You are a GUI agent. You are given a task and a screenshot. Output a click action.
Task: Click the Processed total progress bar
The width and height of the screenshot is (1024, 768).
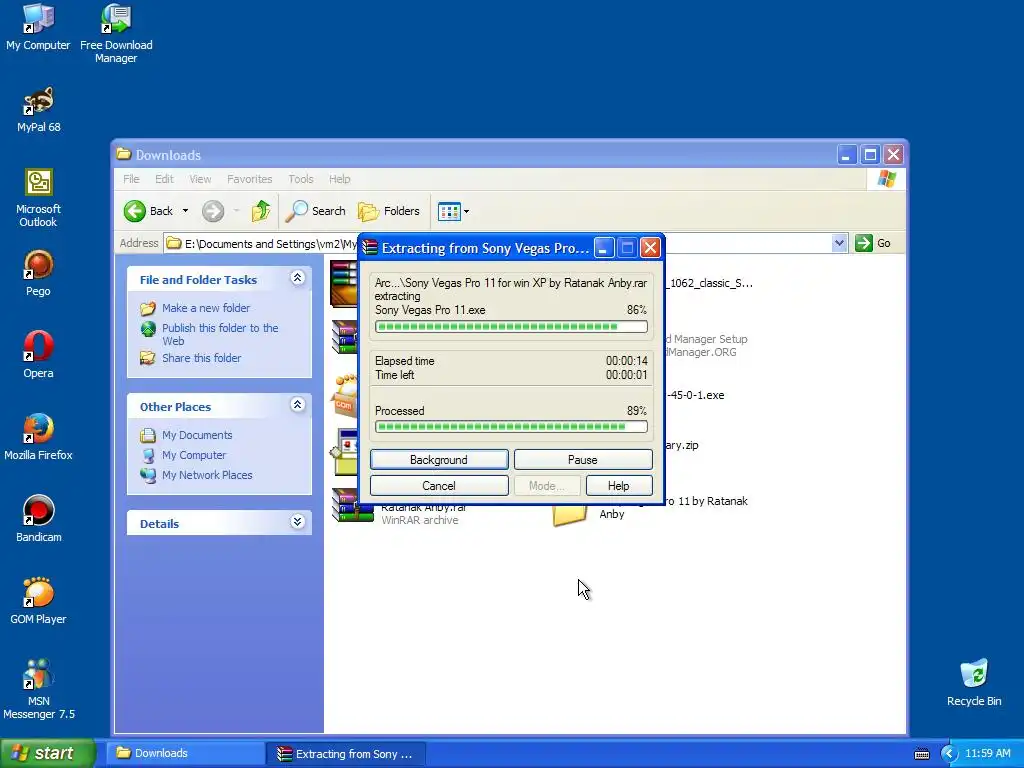point(511,427)
